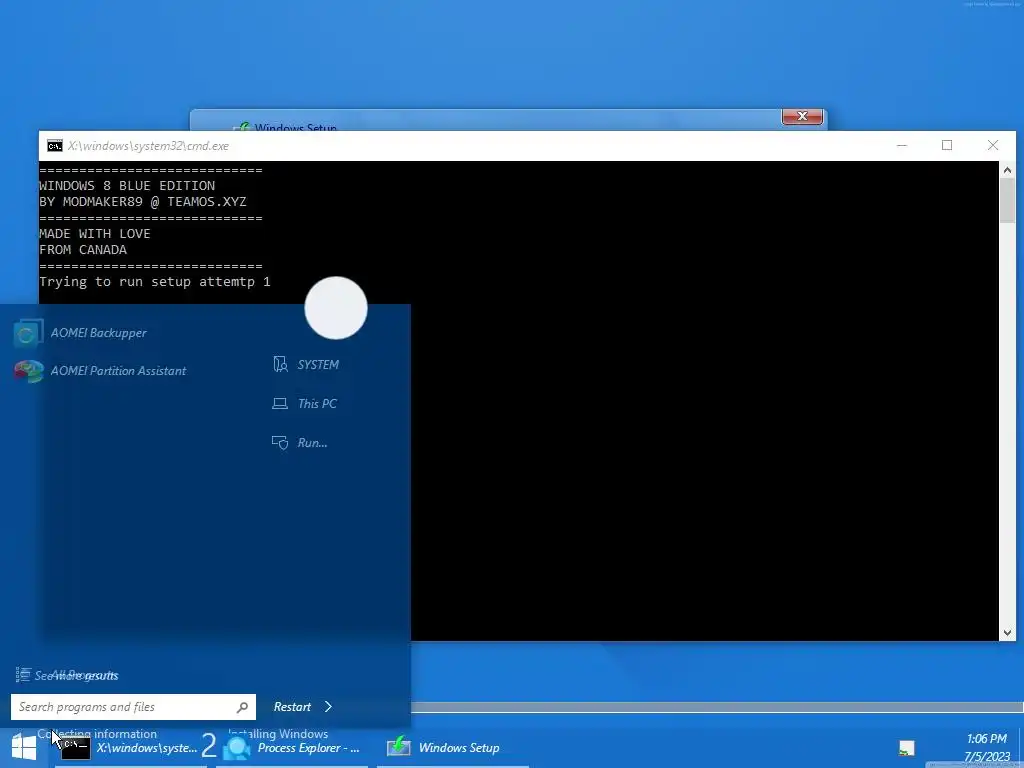Open the SYSTEM user folder

pos(306,364)
